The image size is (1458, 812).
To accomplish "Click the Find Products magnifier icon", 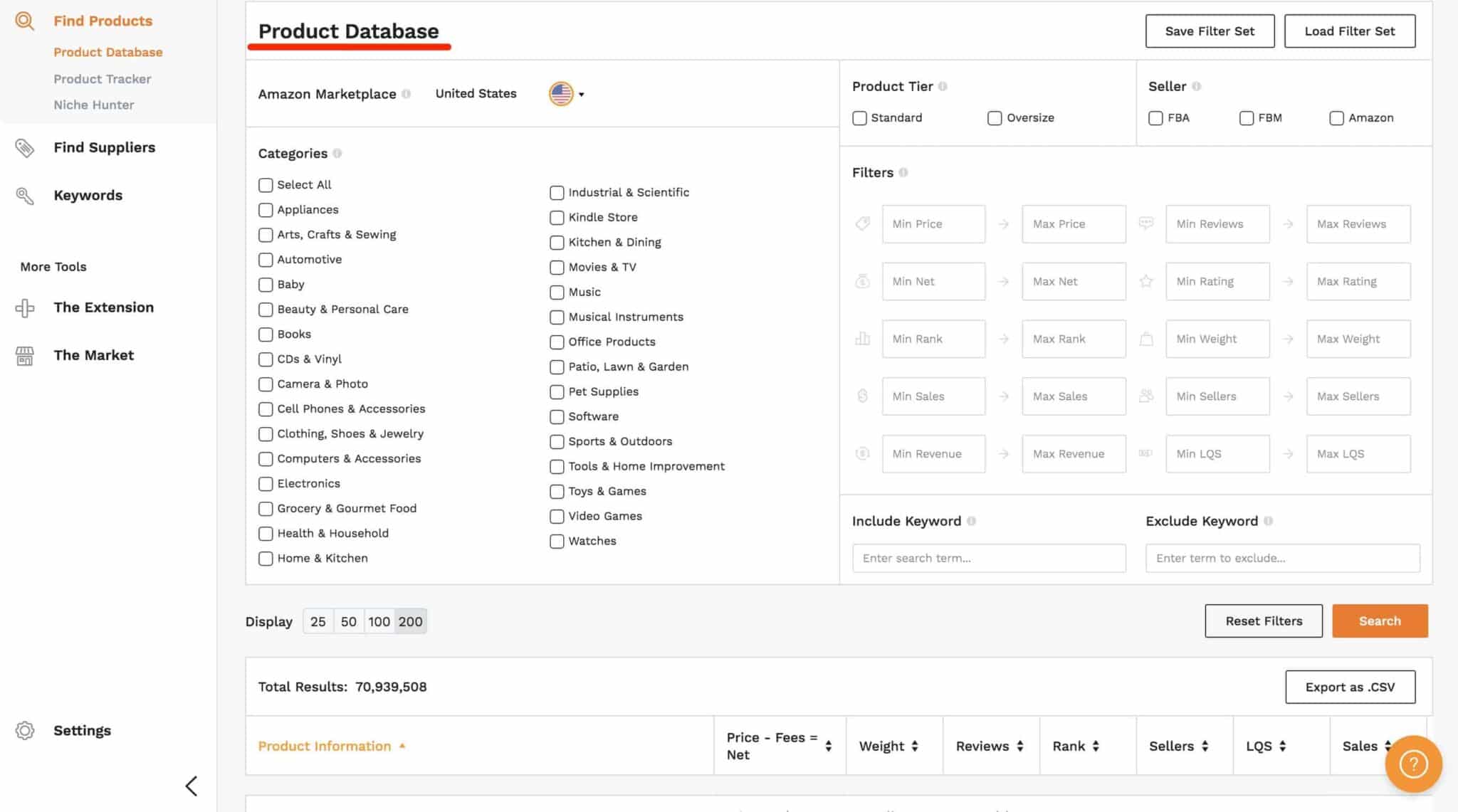I will coord(25,21).
